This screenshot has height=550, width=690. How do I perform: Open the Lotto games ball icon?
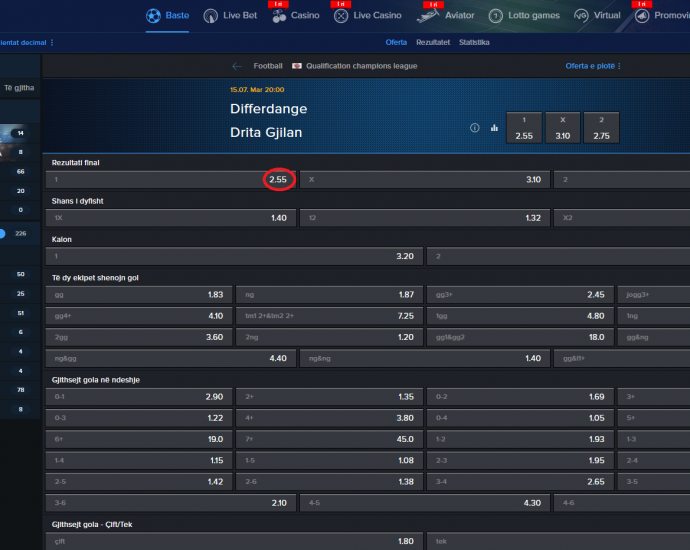point(495,16)
